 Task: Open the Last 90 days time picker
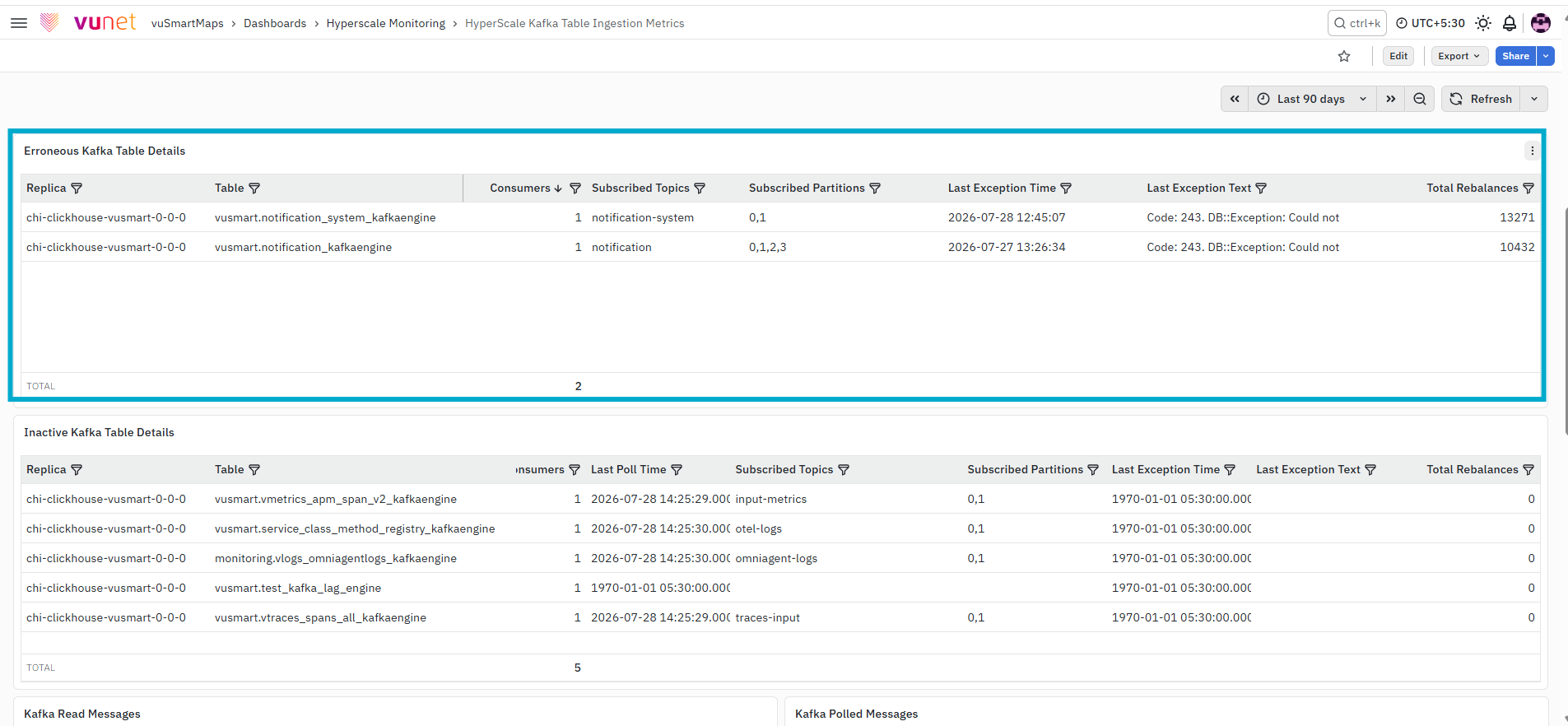1312,99
